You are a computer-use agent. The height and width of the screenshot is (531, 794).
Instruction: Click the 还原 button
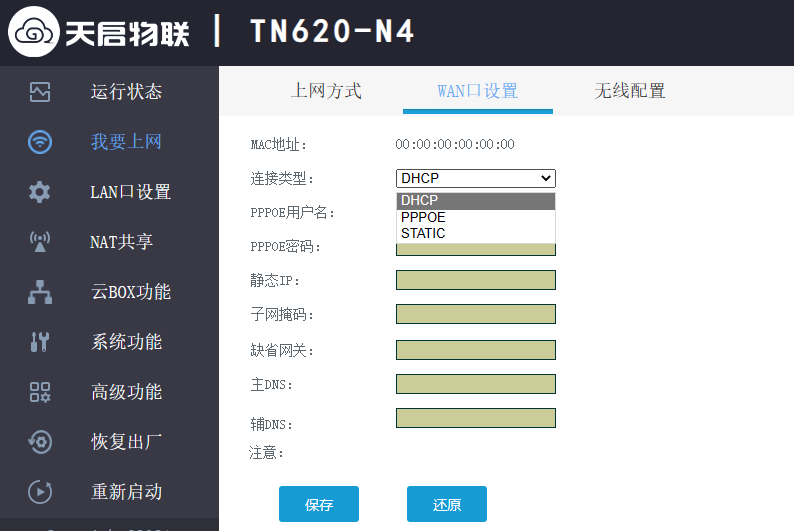[447, 504]
